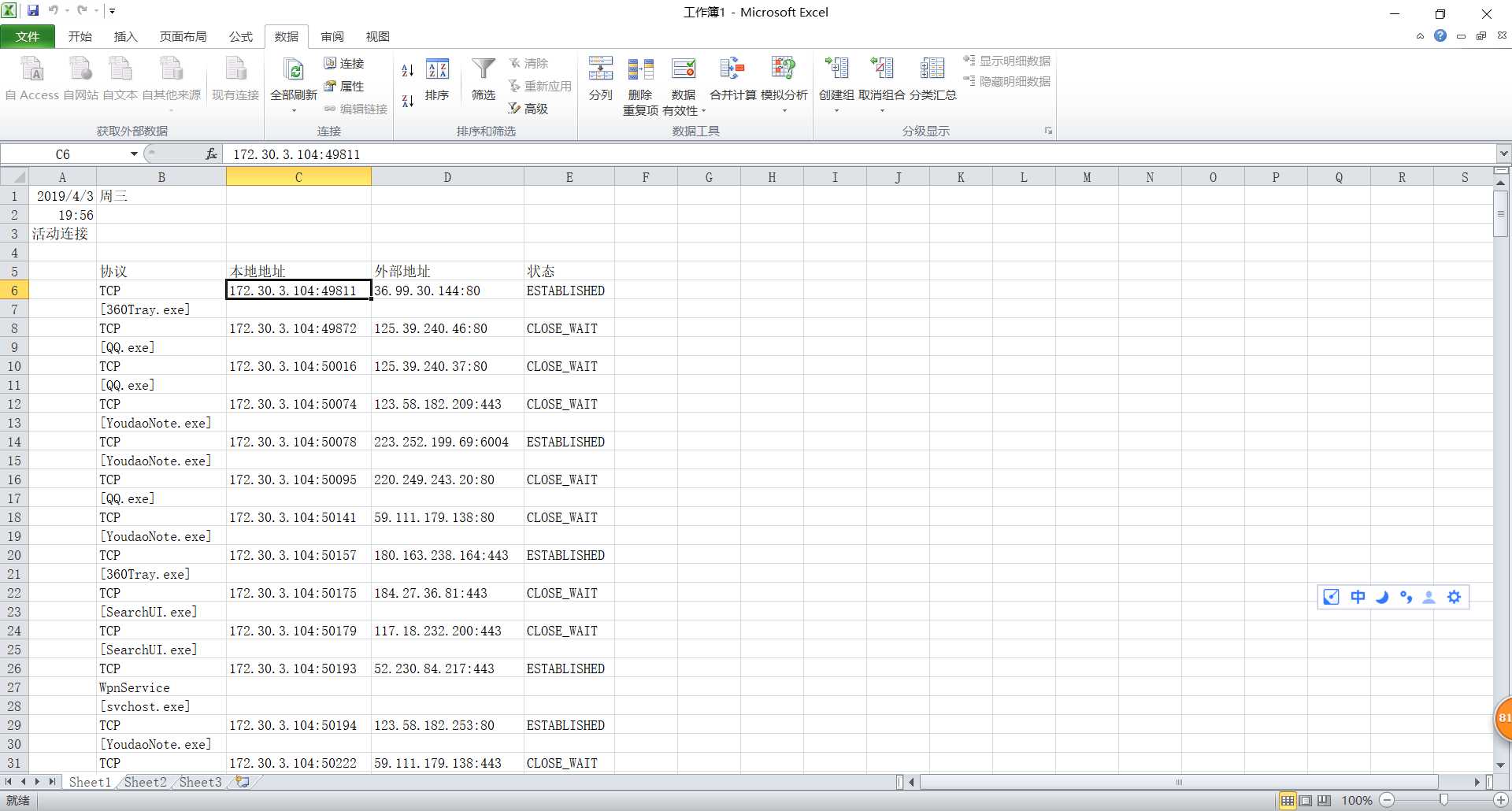1512x811 pixels.
Task: Toggle IME 中 Chinese/English mode
Action: [x=1358, y=597]
